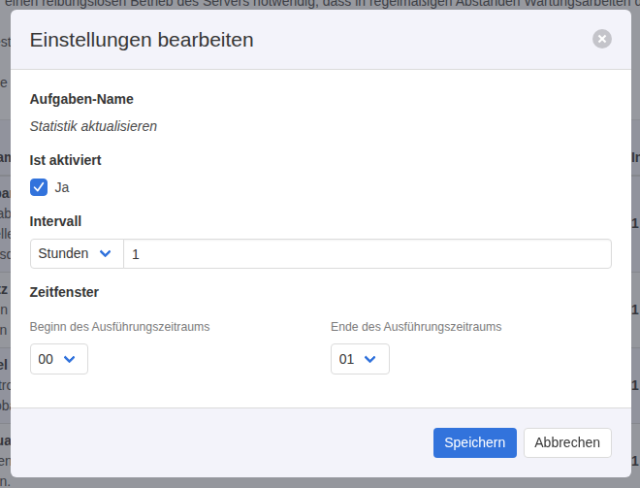The image size is (640, 488).
Task: Click the Zeitfenster heading
Action: click(64, 292)
